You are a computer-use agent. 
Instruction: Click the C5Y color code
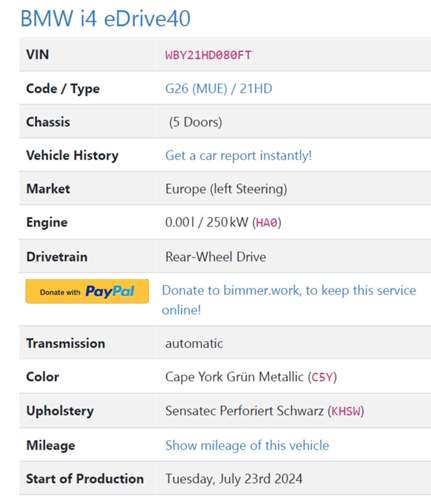pyautogui.click(x=322, y=377)
